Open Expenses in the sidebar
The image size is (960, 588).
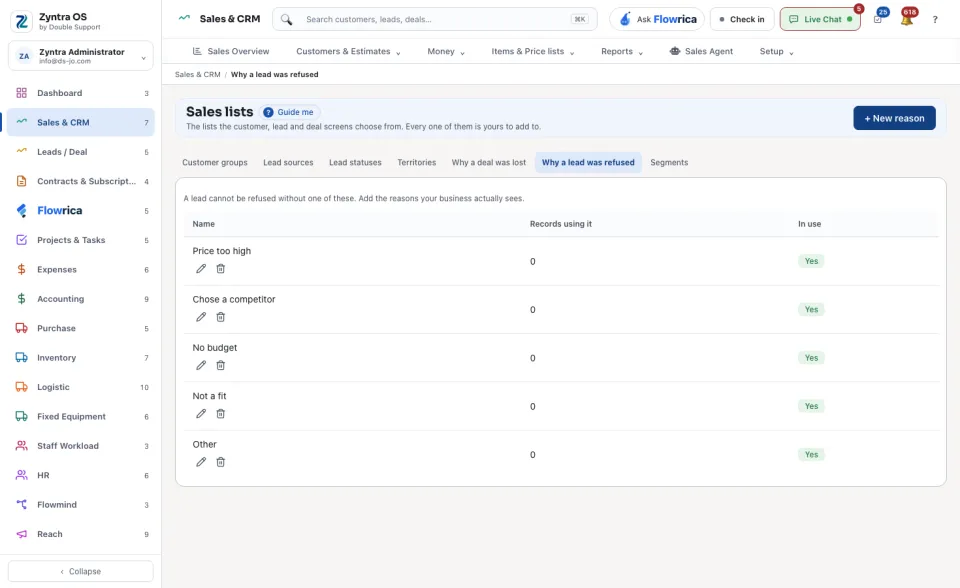pos(81,270)
